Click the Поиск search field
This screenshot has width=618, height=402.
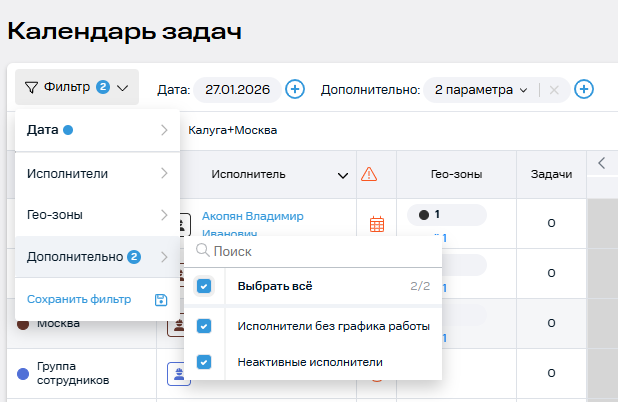[320, 252]
